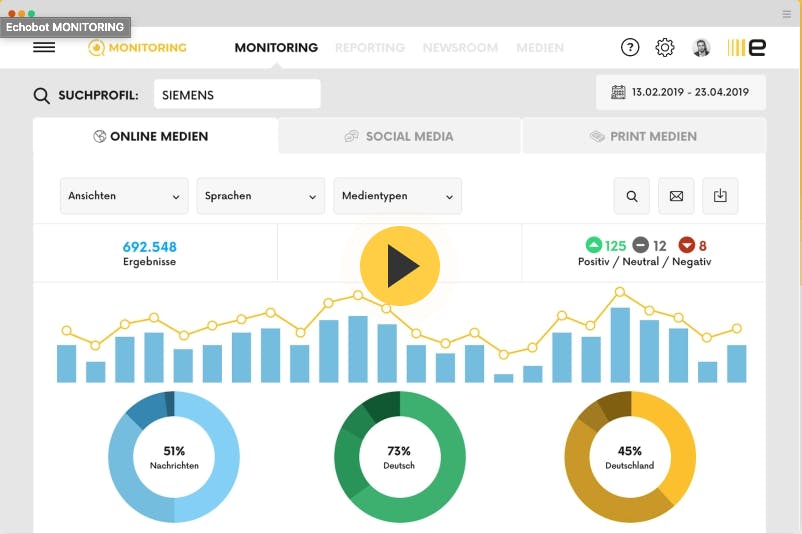Screen dimensions: 802x534
Task: Select the MONITORING top nav item
Action: click(276, 48)
